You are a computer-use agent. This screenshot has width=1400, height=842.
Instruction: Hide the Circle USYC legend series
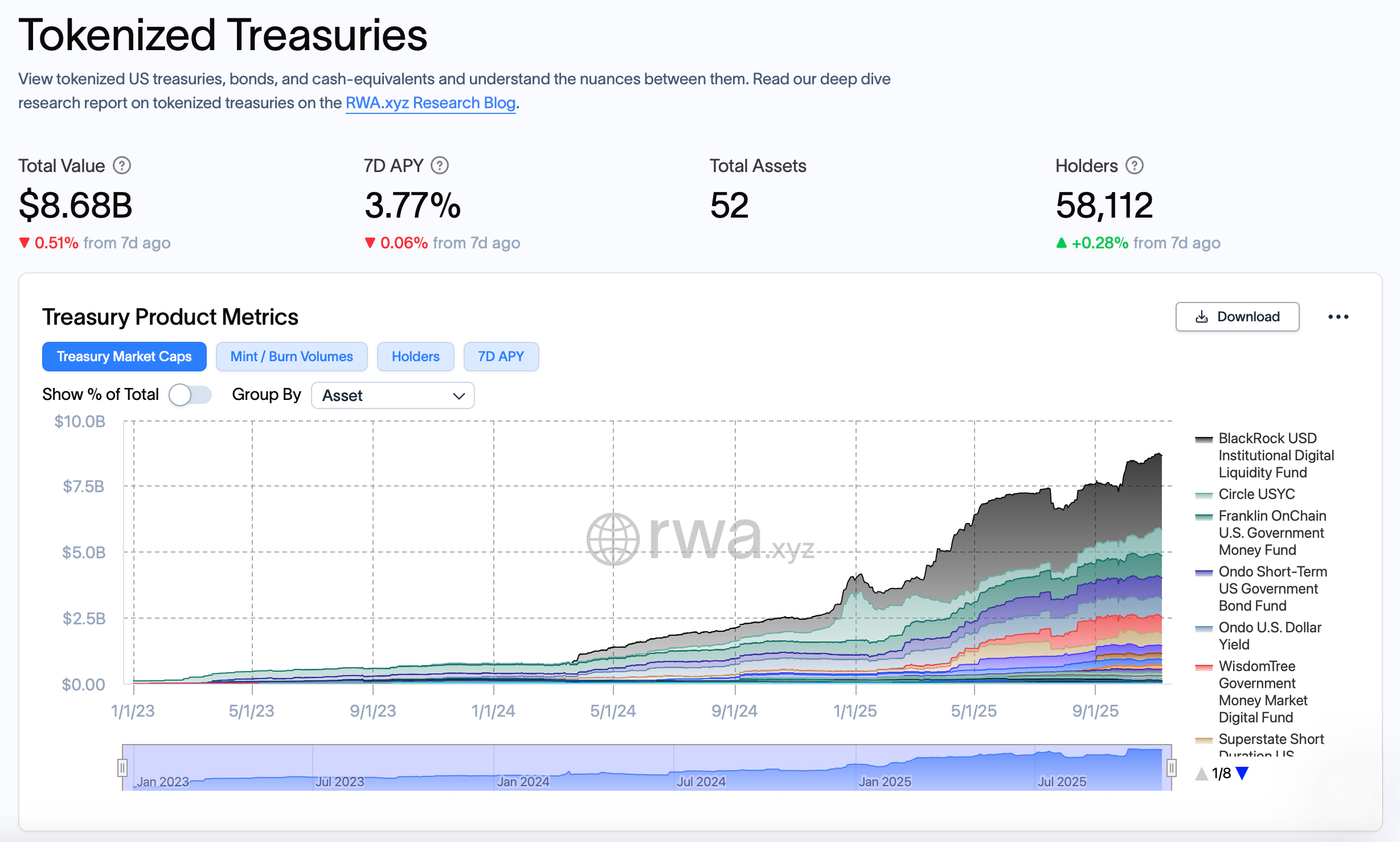[1256, 494]
